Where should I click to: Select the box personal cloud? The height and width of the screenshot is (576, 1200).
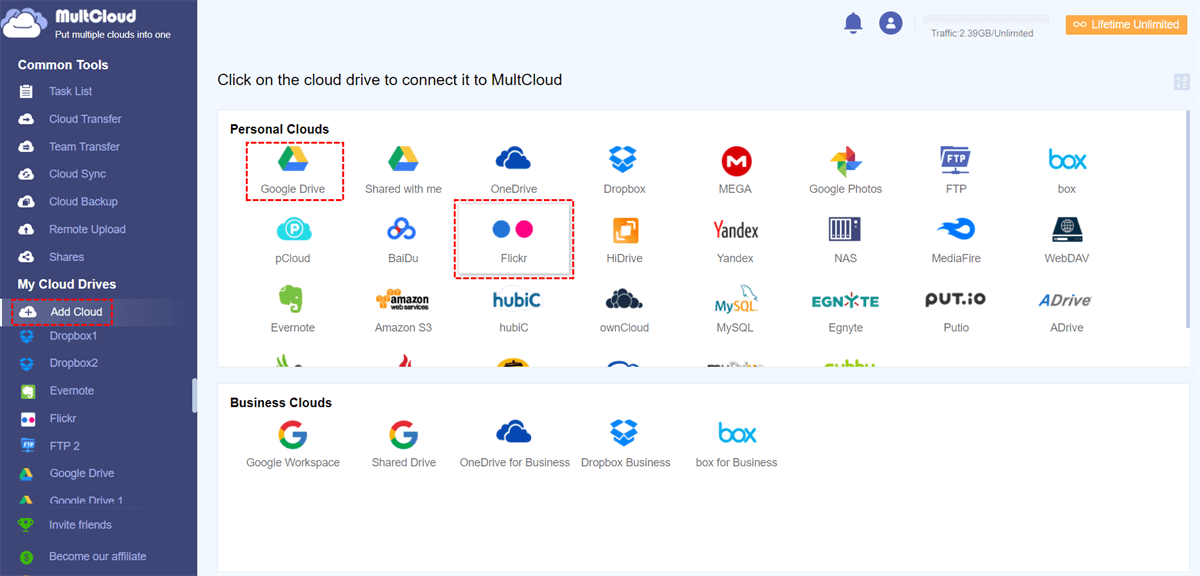[1067, 169]
